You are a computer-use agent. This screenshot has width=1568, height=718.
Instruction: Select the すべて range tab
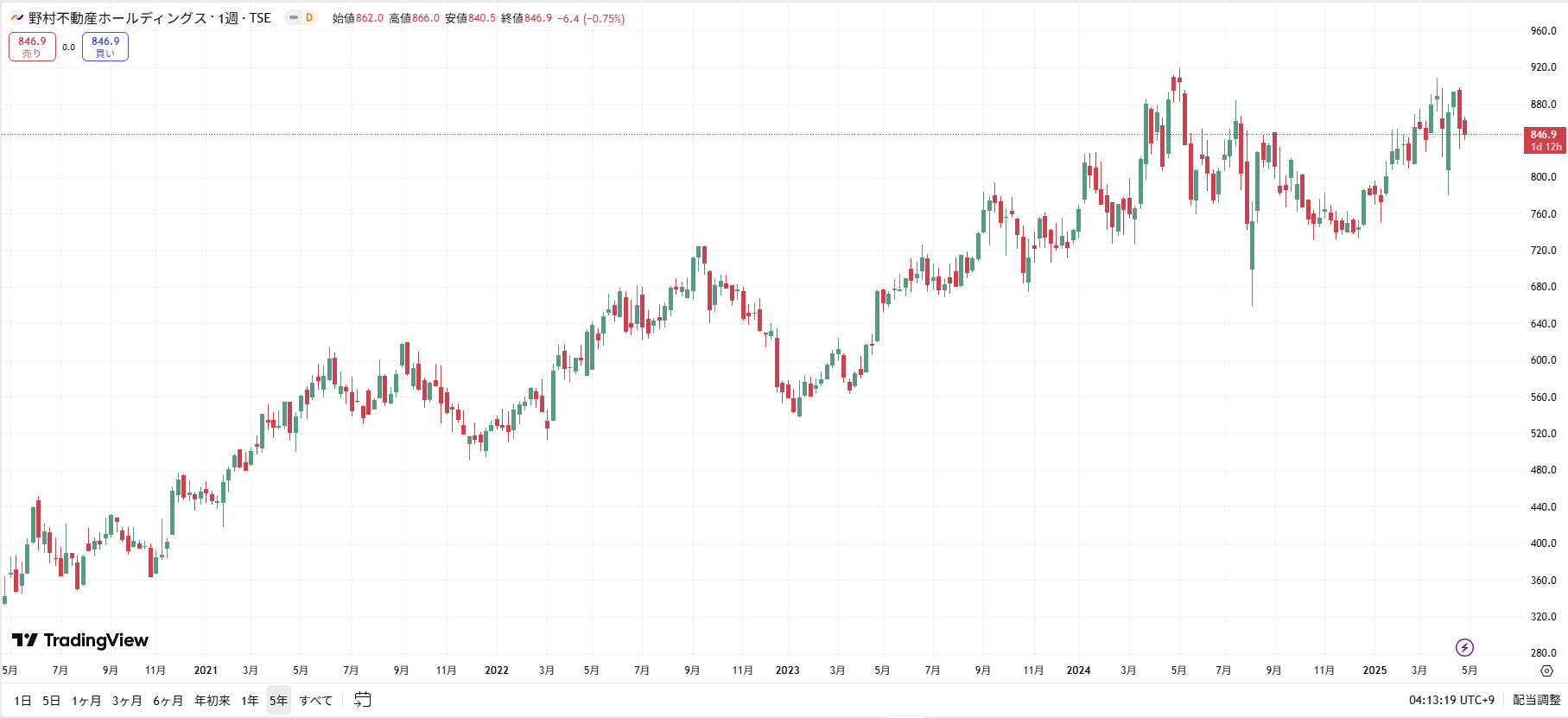(316, 701)
